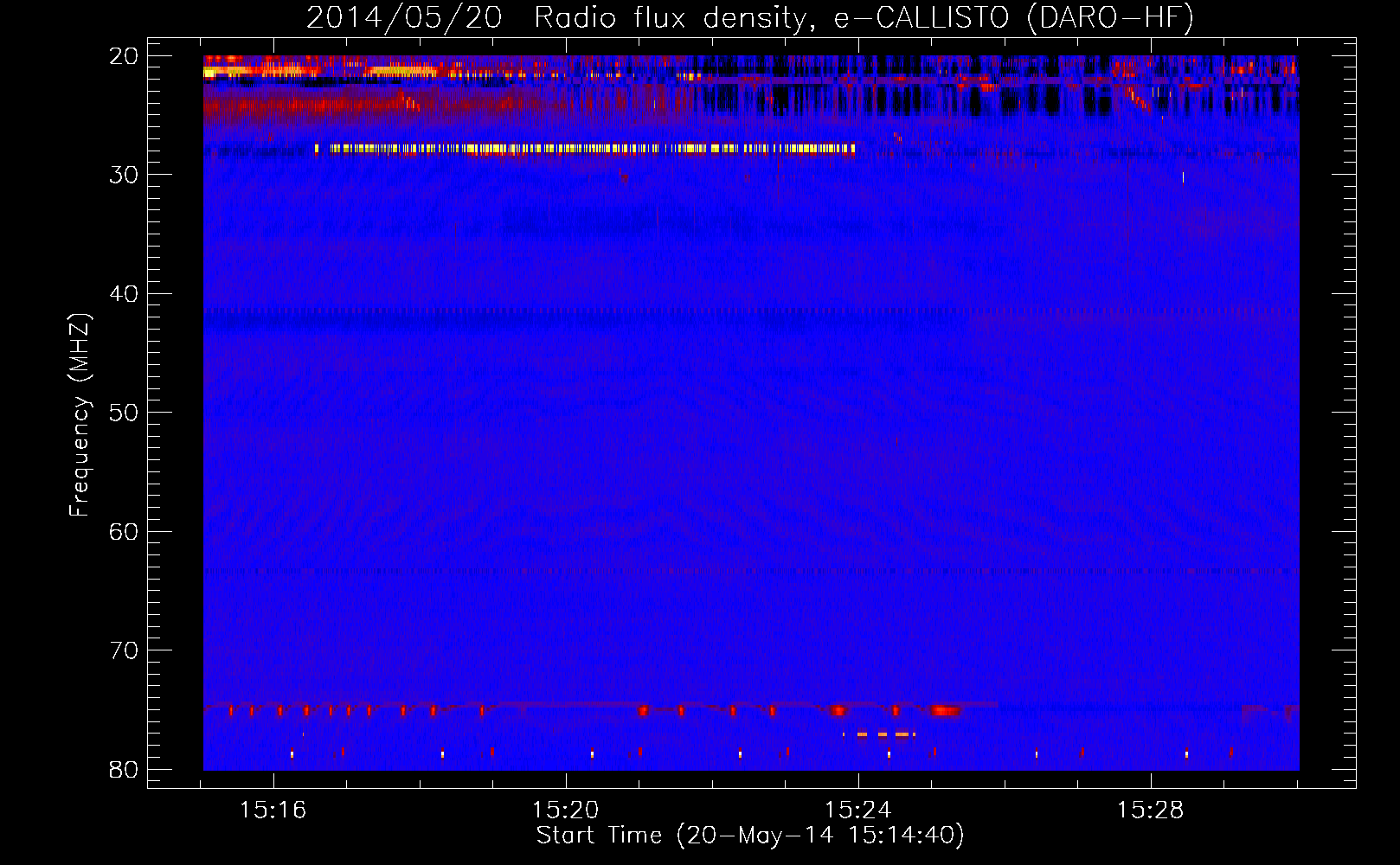Screen dimensions: 1400x865
Task: Click the 60 MHz frequency tick label
Action: [124, 532]
